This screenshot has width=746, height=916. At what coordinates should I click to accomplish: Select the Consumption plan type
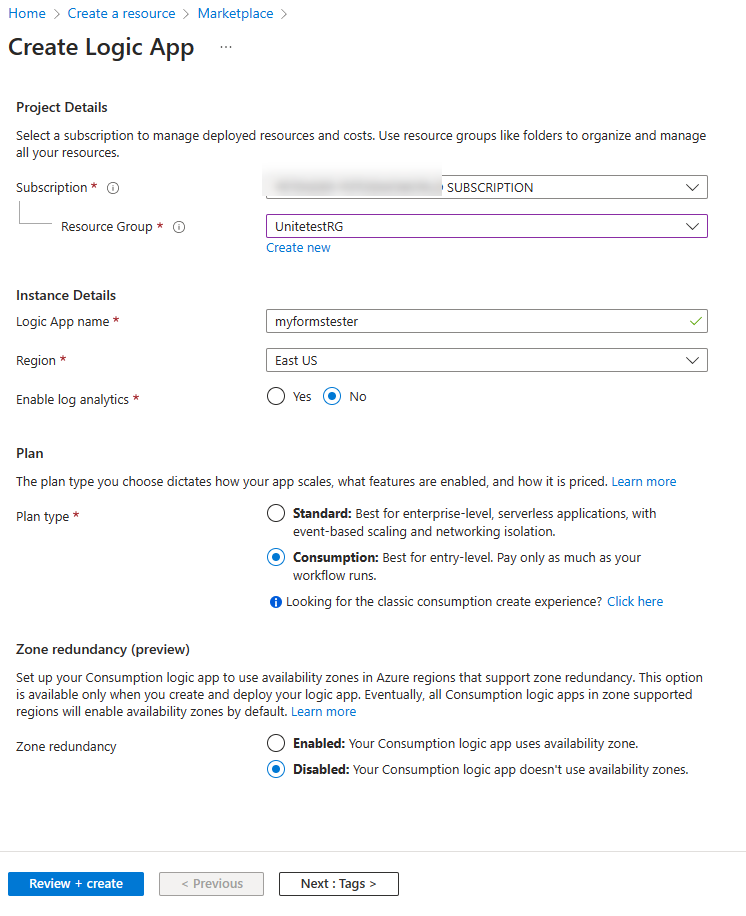(275, 557)
